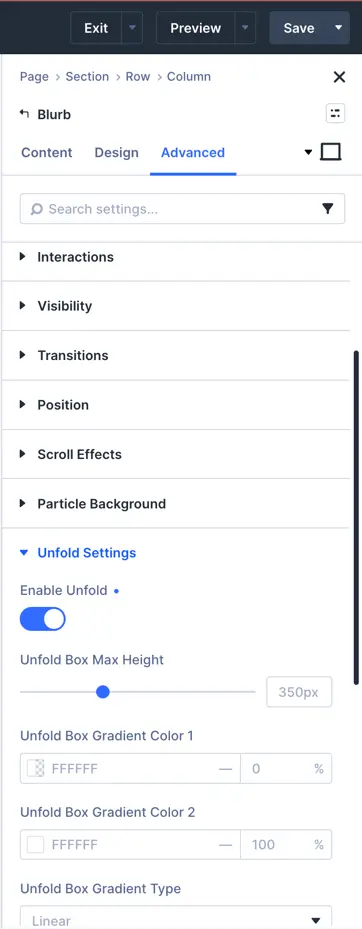The width and height of the screenshot is (362, 929).
Task: Click the back arrow next to Blurb
Action: pyautogui.click(x=24, y=114)
